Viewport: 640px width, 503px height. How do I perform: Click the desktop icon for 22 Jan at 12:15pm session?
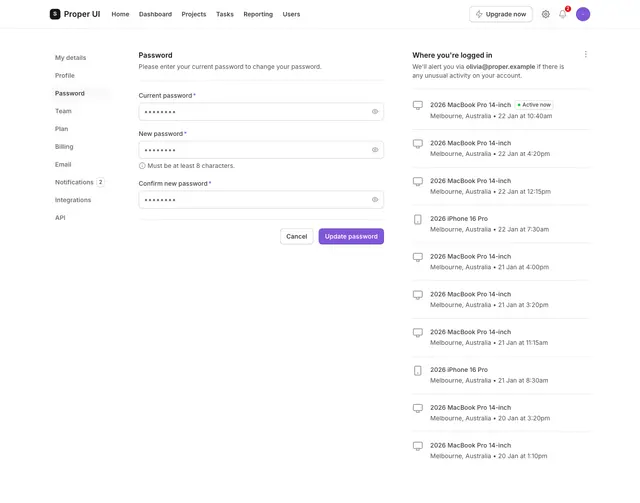418,181
